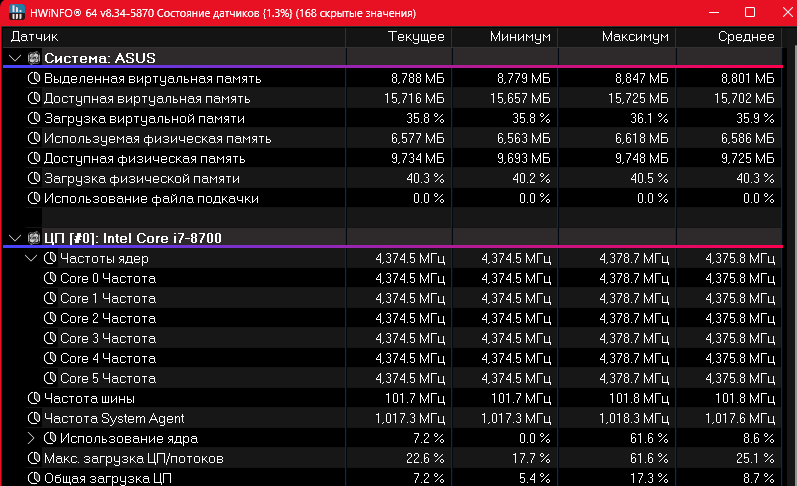Collapse the ЦП [#0] Intel Core group
This screenshot has width=797, height=486.
(14, 238)
